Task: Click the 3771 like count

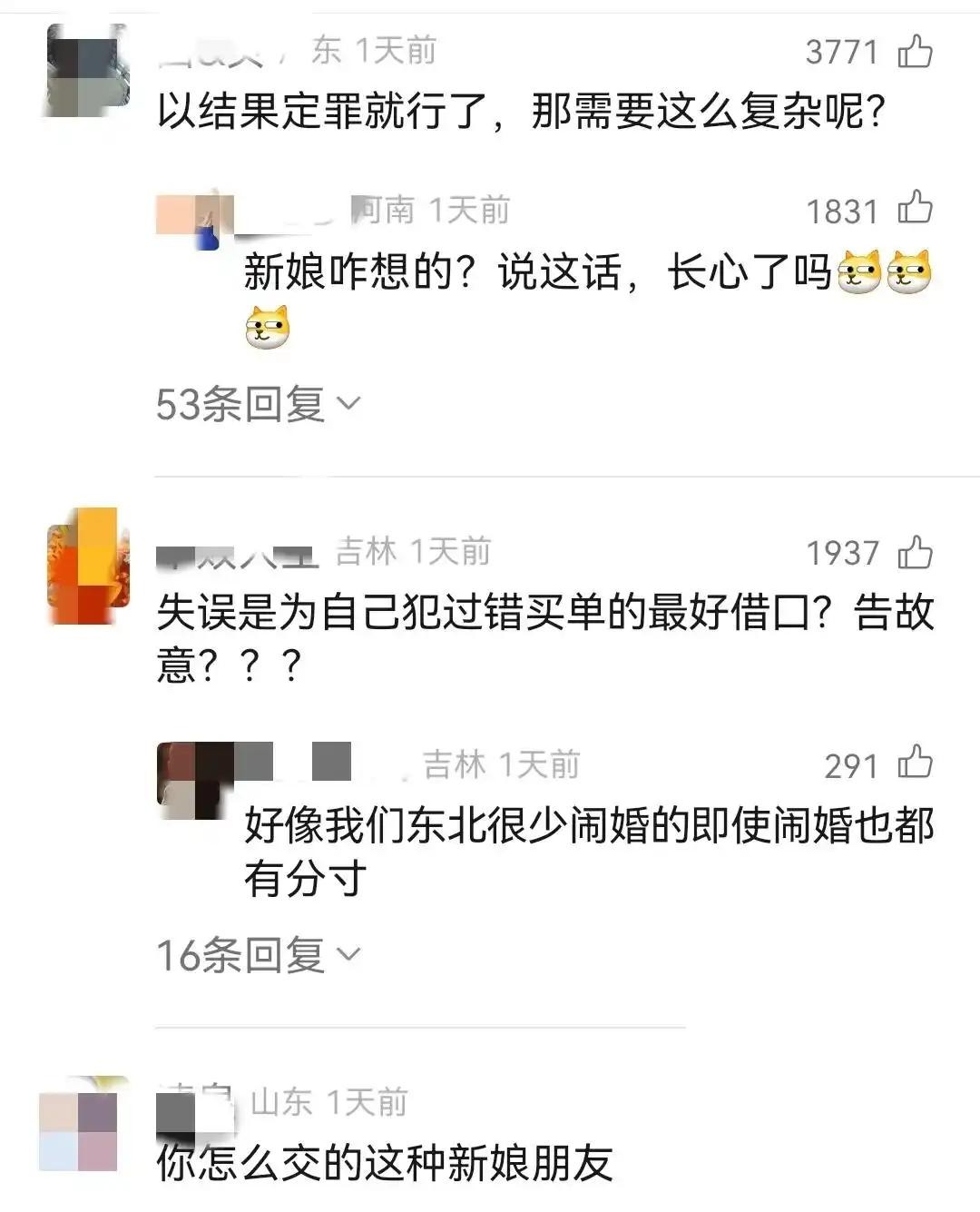Action: [842, 53]
